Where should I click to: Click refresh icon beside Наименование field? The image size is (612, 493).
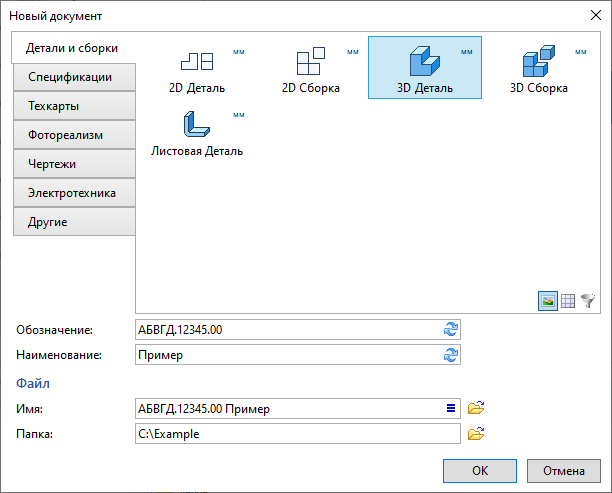[451, 355]
